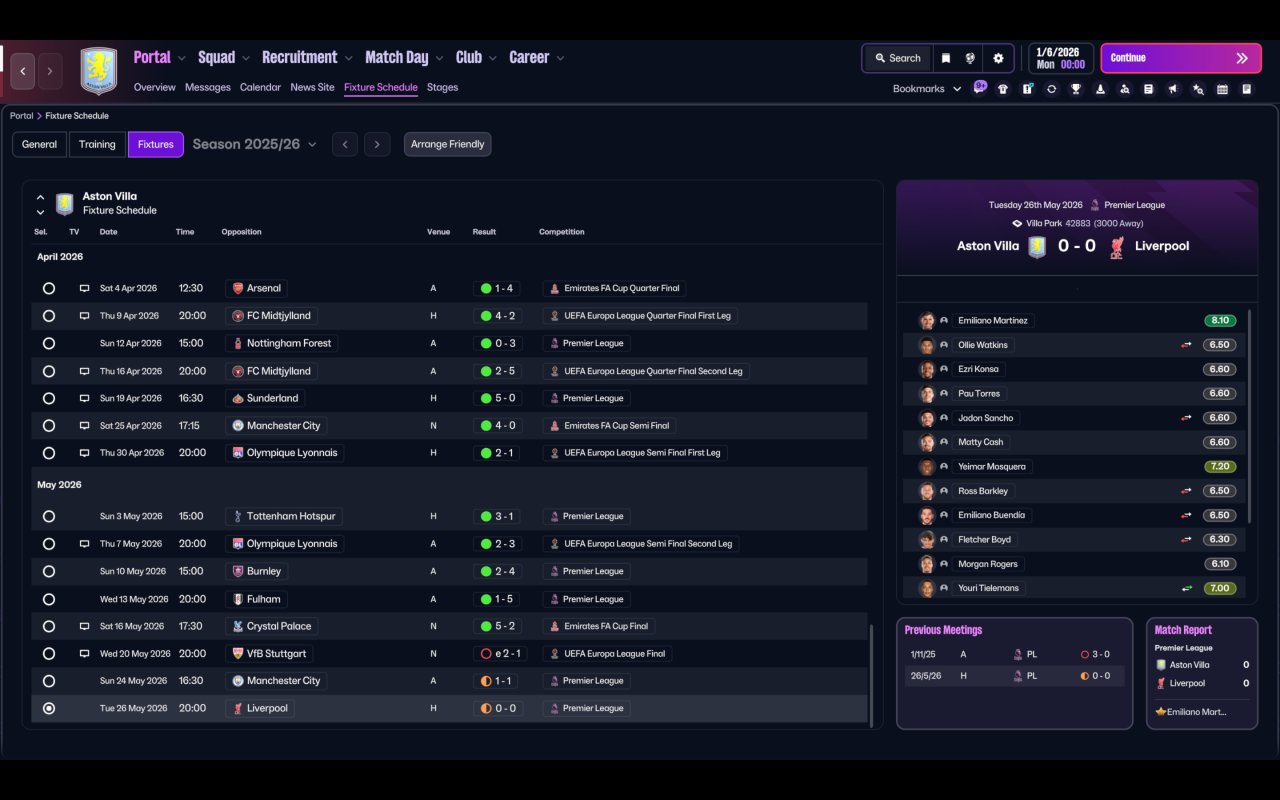Switch to the News Site tab
The width and height of the screenshot is (1280, 800).
point(312,87)
